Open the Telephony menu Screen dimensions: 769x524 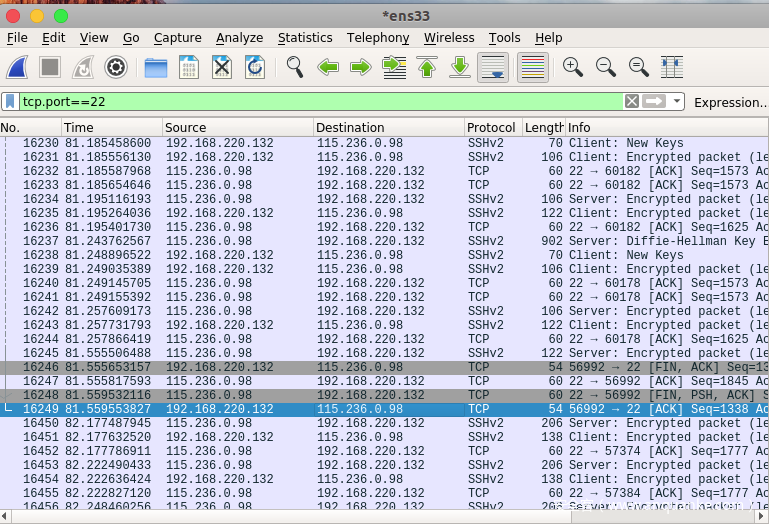point(378,38)
